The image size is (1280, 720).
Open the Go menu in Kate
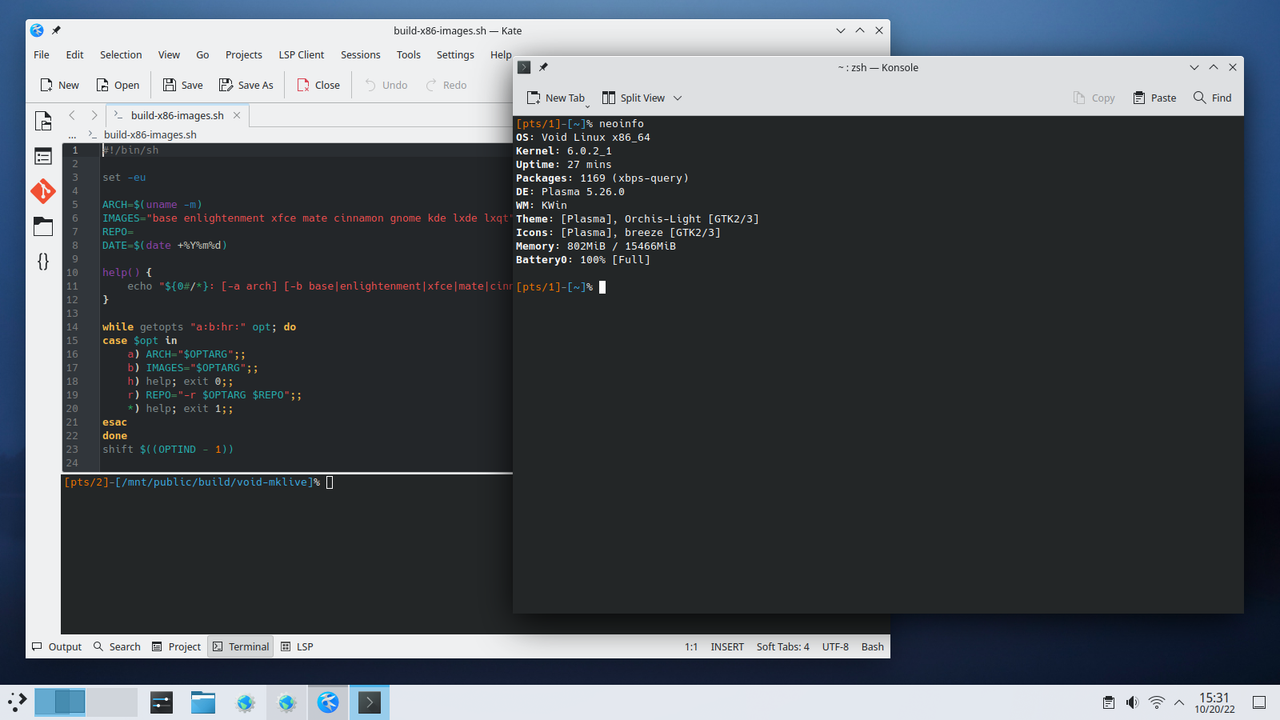click(203, 55)
